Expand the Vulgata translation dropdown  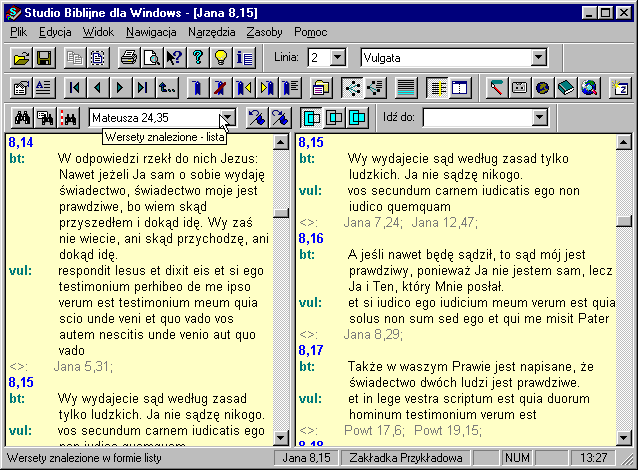click(x=538, y=57)
